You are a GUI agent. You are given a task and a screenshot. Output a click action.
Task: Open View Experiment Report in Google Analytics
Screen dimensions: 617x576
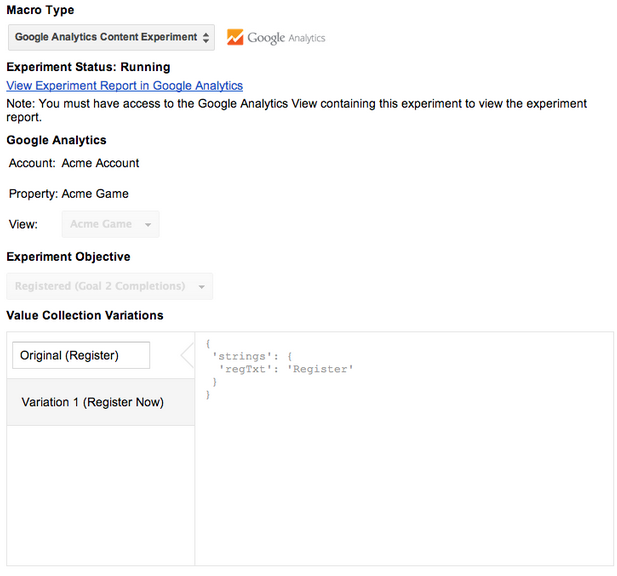(124, 86)
